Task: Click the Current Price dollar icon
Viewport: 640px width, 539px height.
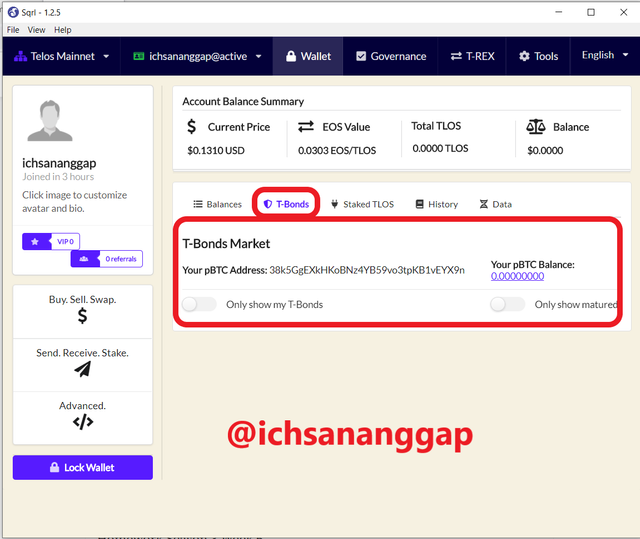Action: (x=191, y=126)
